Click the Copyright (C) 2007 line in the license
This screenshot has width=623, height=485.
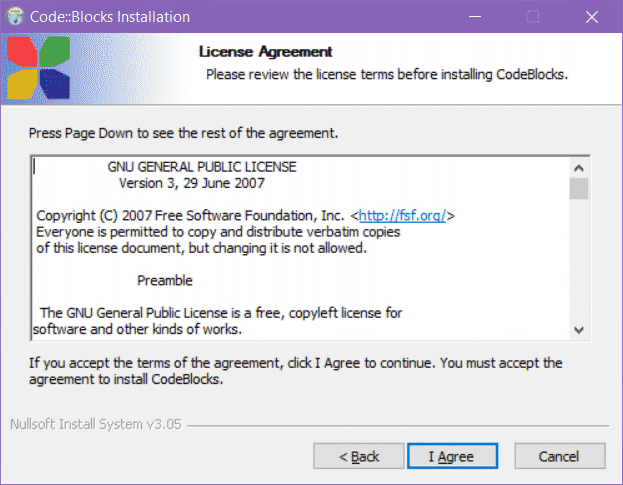click(x=192, y=215)
